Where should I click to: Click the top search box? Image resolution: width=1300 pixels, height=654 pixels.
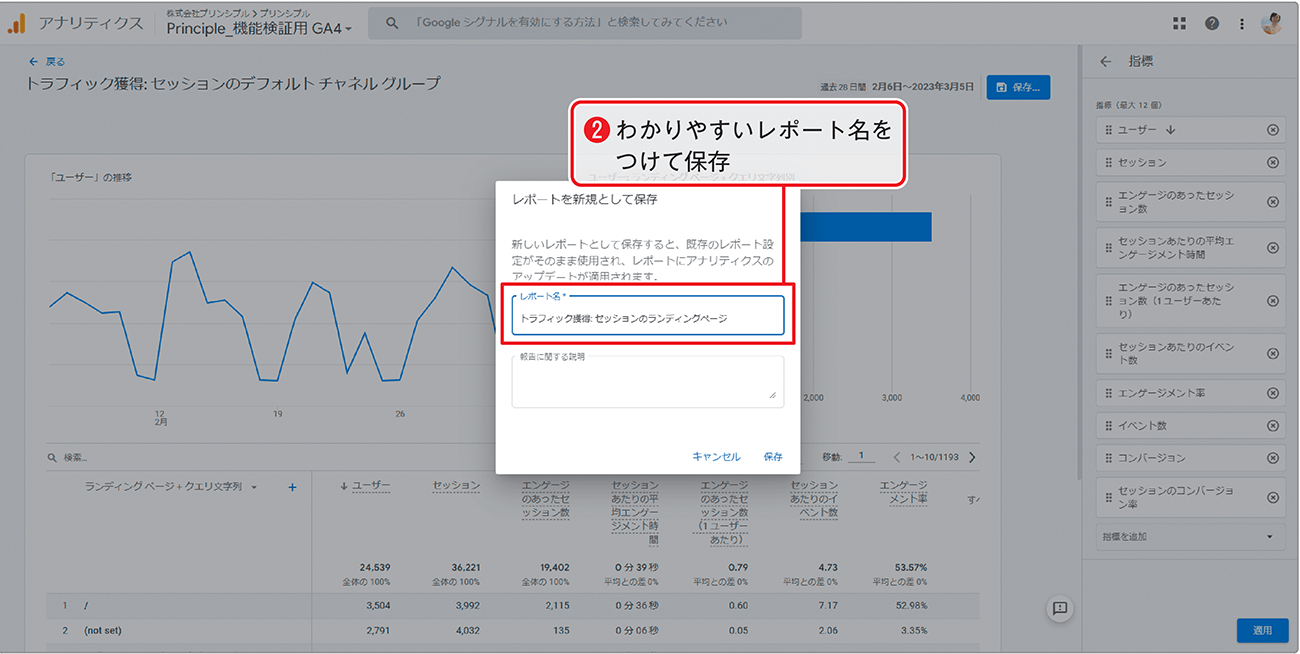pos(585,23)
